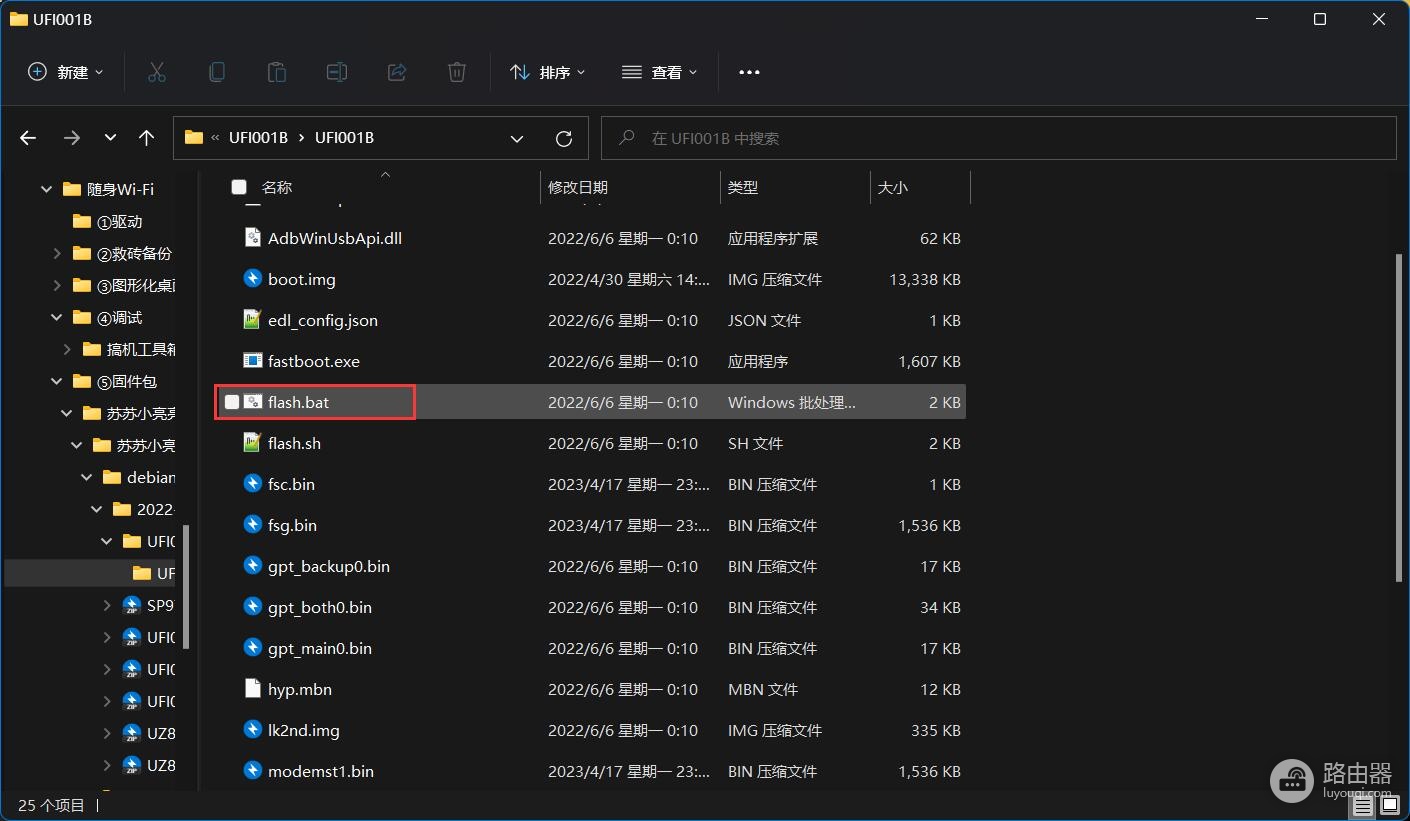Check the flash.bat row checkbox
The image size is (1410, 821).
tap(232, 402)
